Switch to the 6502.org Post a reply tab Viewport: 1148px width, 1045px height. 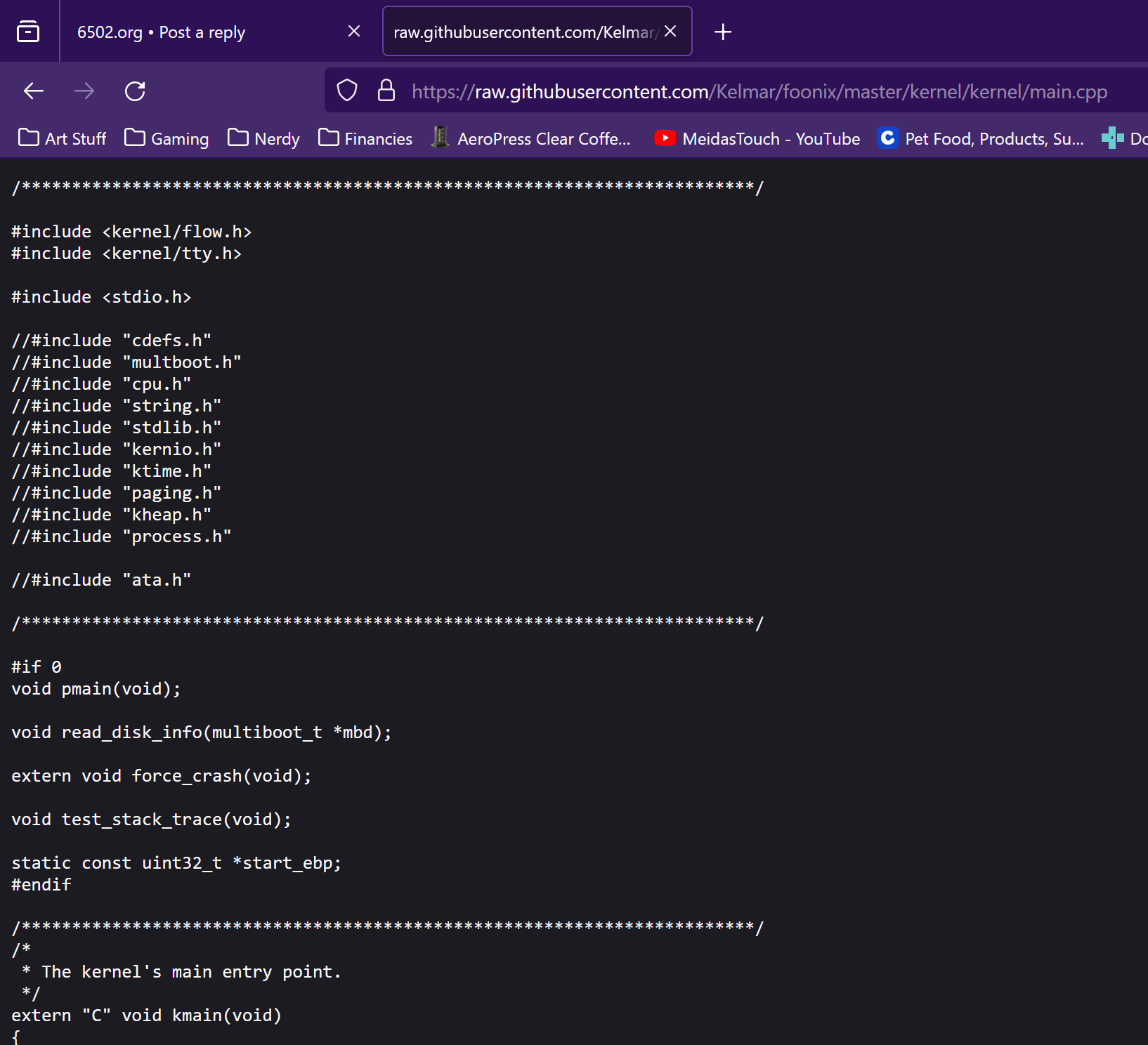[x=197, y=32]
